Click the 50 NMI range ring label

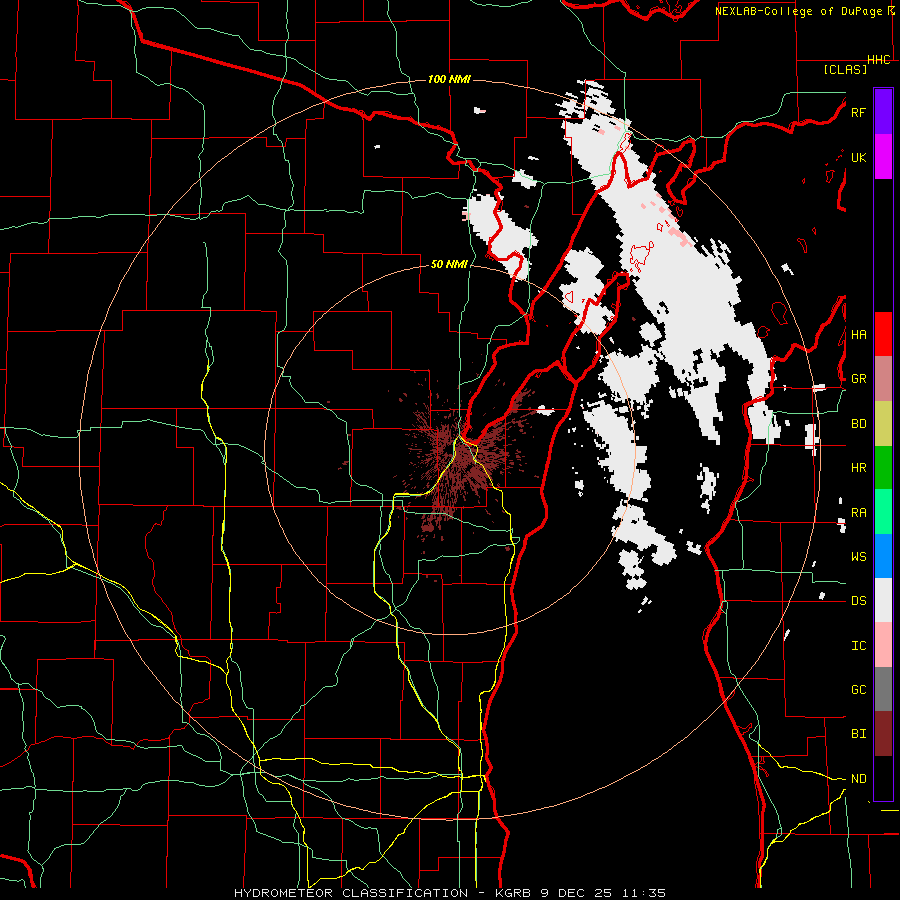tap(449, 265)
